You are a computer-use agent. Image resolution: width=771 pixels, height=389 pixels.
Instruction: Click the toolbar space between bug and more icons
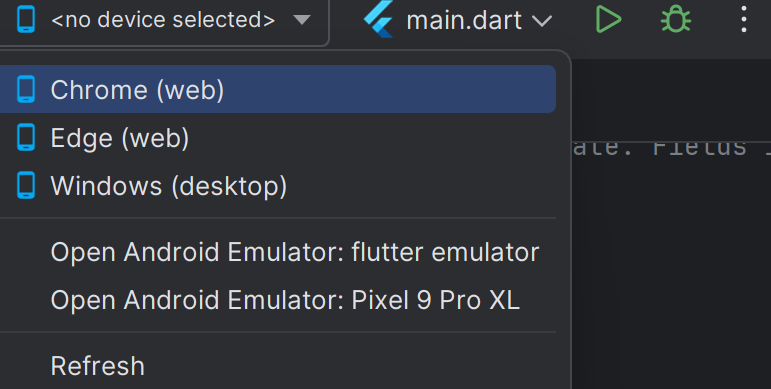[x=715, y=20]
